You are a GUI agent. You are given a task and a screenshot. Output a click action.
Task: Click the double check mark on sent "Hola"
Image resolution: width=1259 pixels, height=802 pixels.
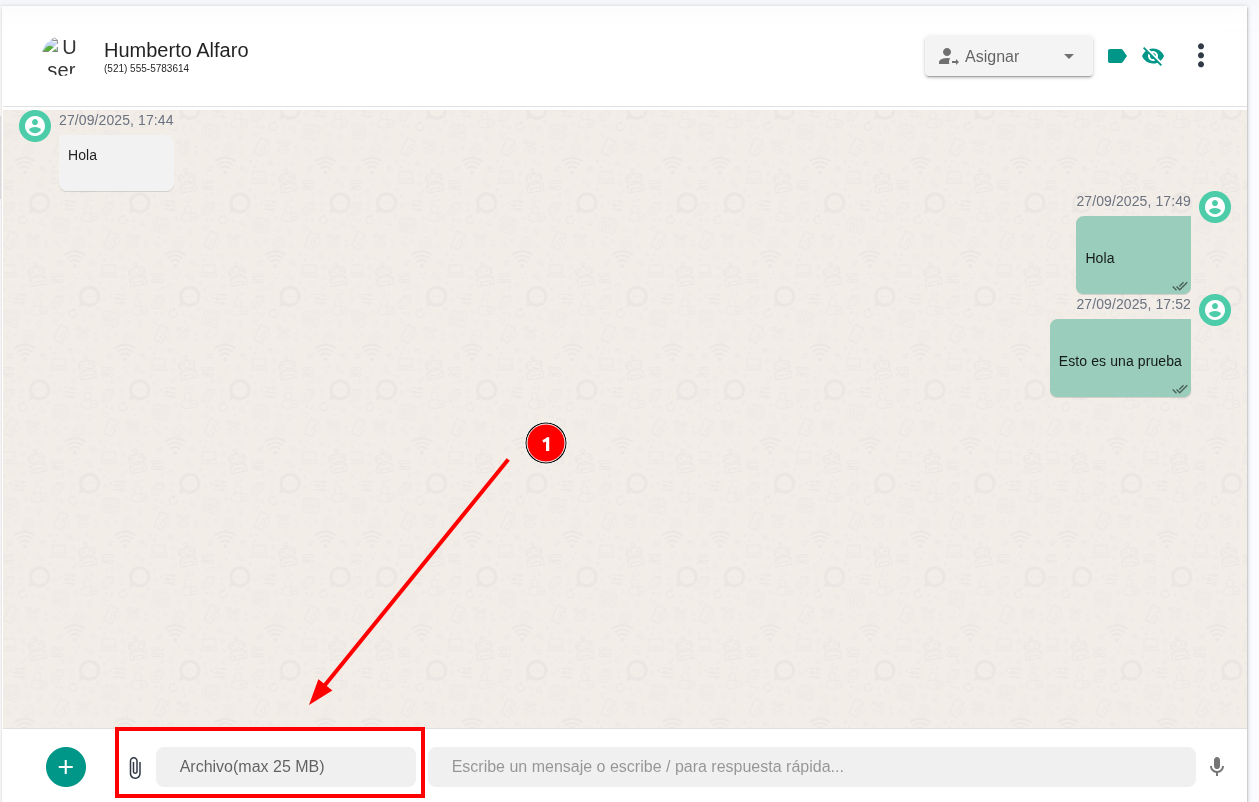(x=1180, y=286)
